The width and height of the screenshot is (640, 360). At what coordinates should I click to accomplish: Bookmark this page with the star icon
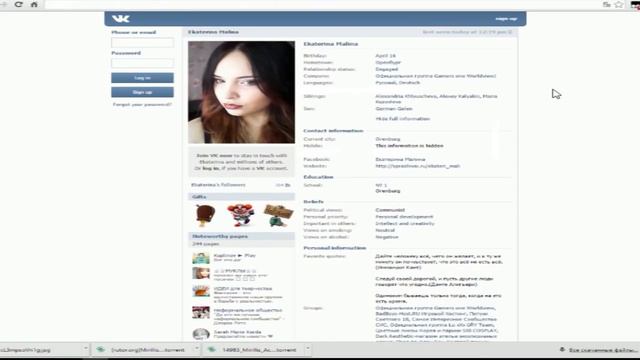(619, 4)
